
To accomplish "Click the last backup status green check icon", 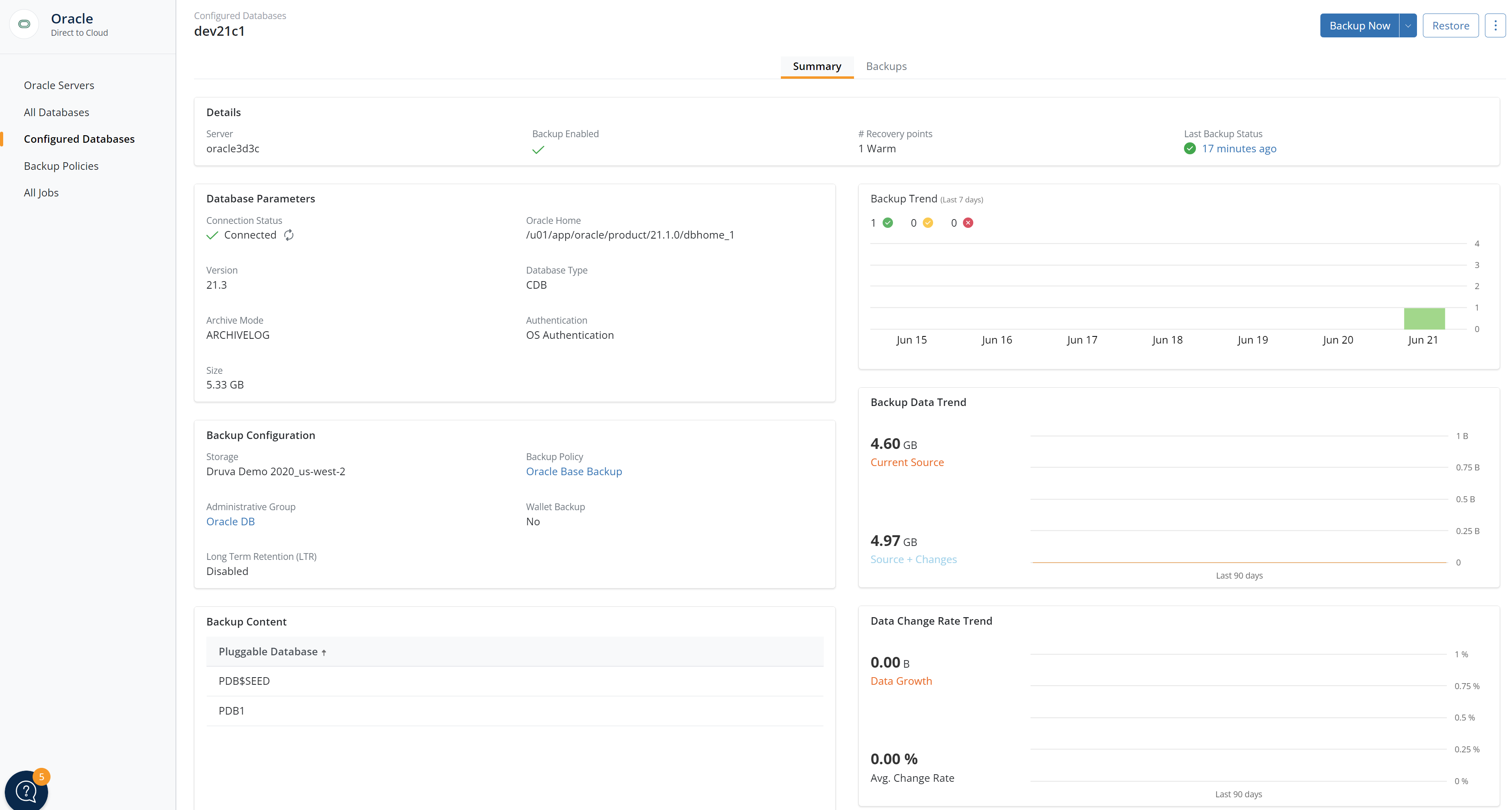I will (1190, 148).
